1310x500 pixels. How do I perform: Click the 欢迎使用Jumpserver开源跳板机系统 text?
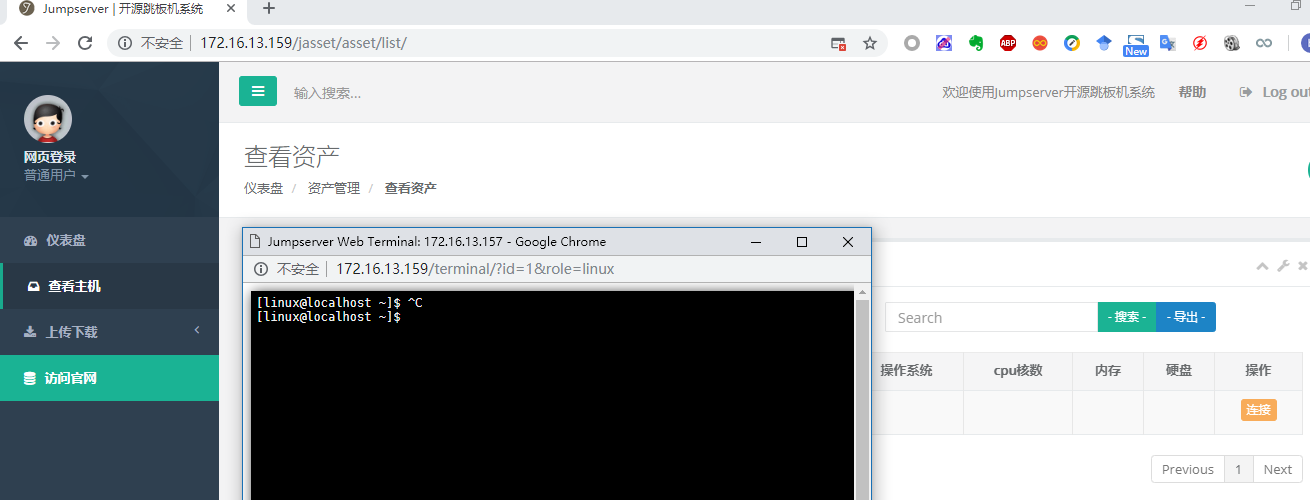click(x=1048, y=92)
